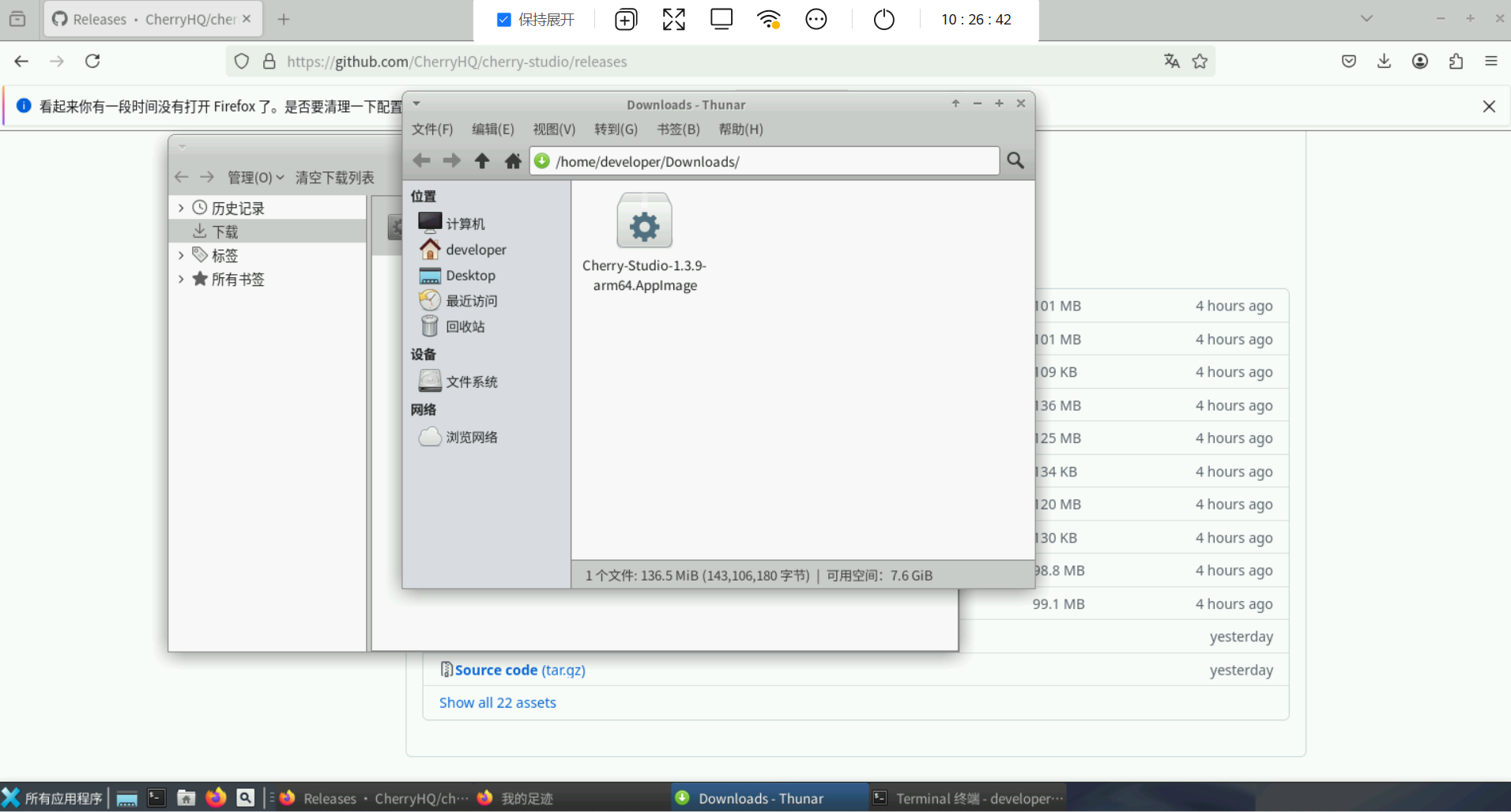The height and width of the screenshot is (812, 1511).
Task: Open 转到(G) menu in Thunar
Action: [616, 130]
